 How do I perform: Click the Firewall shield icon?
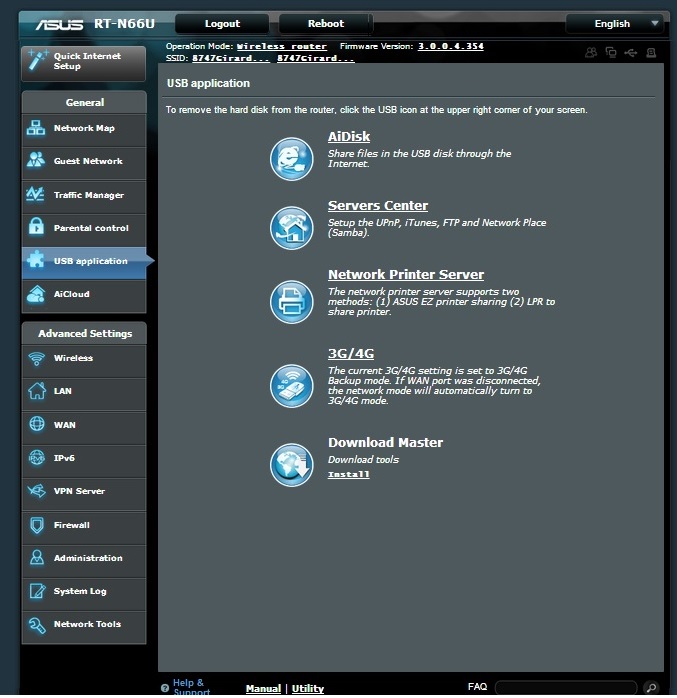(36, 525)
